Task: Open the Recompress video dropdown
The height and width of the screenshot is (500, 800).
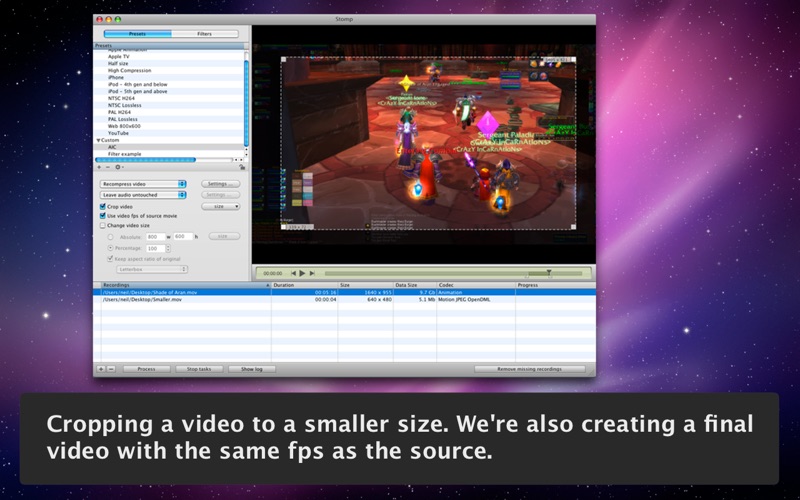Action: coord(143,184)
